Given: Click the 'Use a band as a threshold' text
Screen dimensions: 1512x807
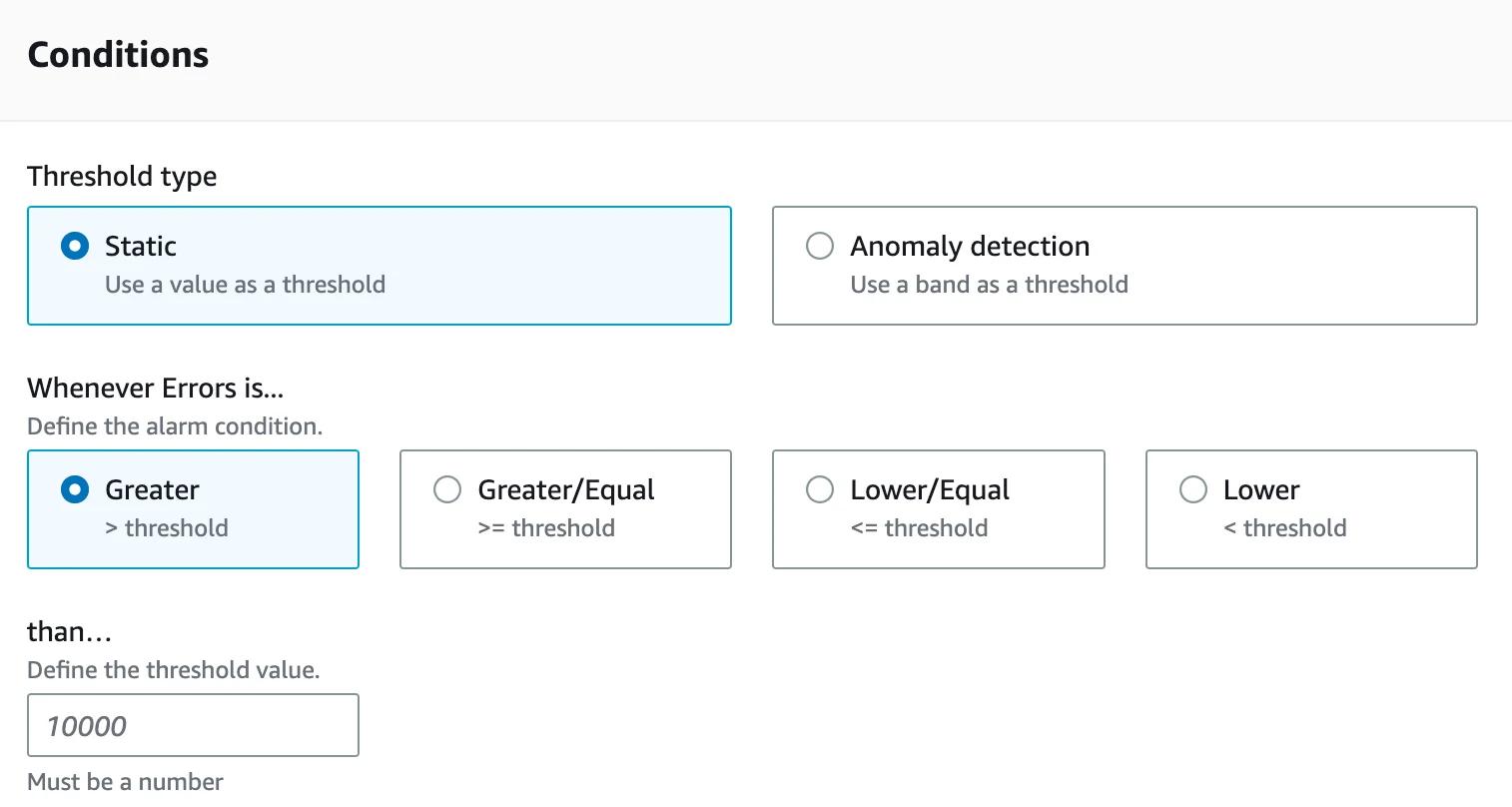Looking at the screenshot, I should coord(989,285).
